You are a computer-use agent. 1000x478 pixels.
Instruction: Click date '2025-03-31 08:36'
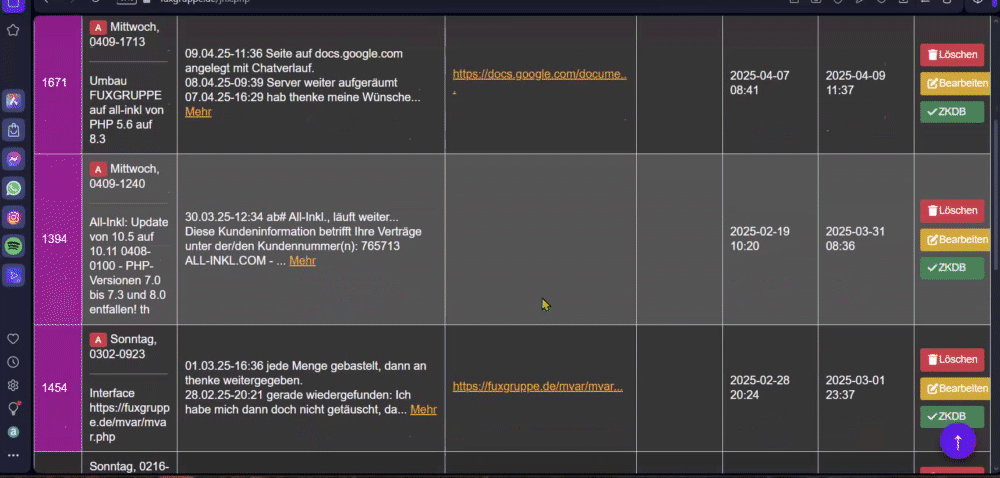tap(855, 239)
